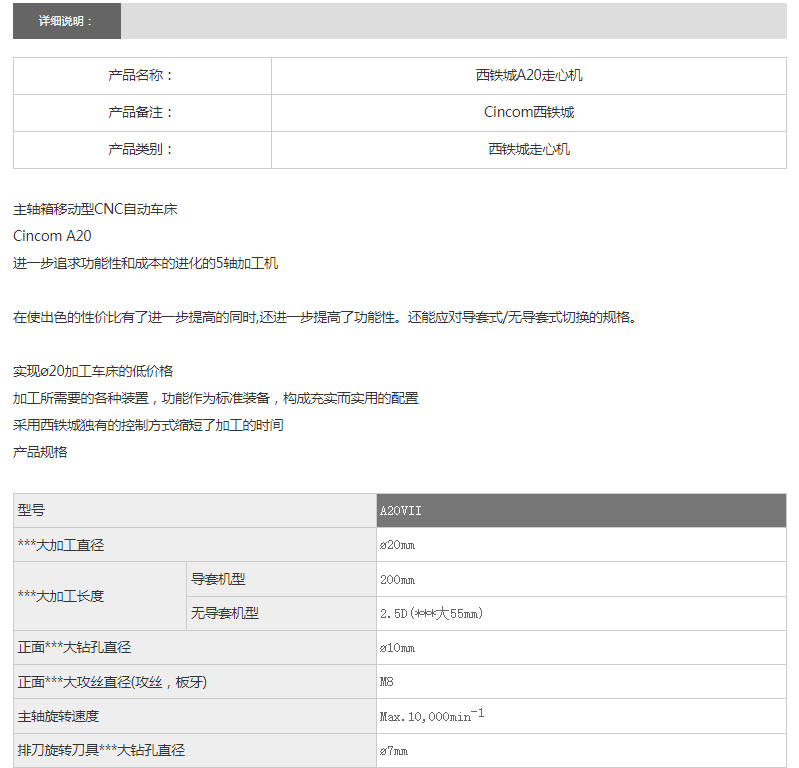Screen dimensions: 799x768
Task: Select the Cincom A20 text line
Action: pos(52,236)
